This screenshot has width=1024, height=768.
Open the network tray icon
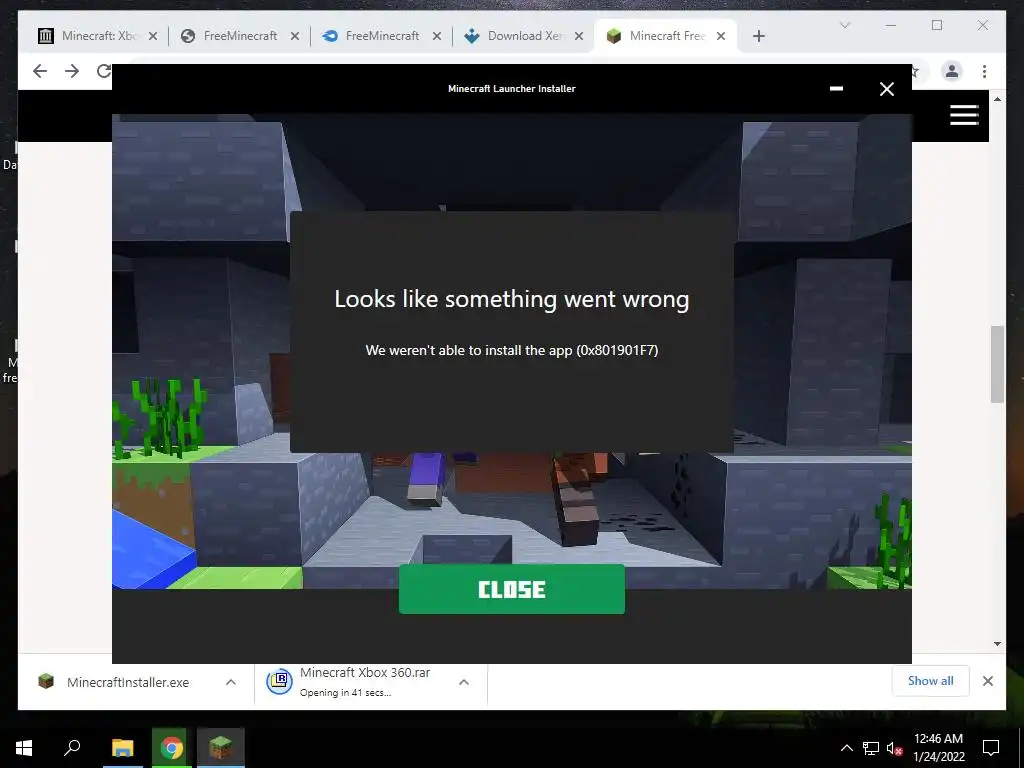point(871,748)
